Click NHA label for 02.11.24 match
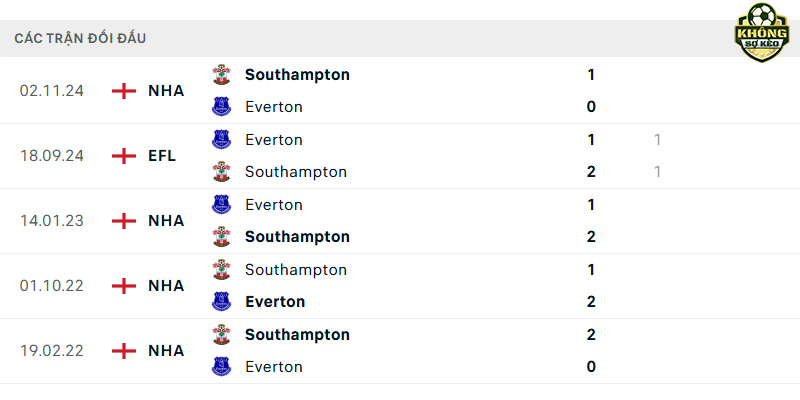This screenshot has height=400, width=800. tap(166, 91)
